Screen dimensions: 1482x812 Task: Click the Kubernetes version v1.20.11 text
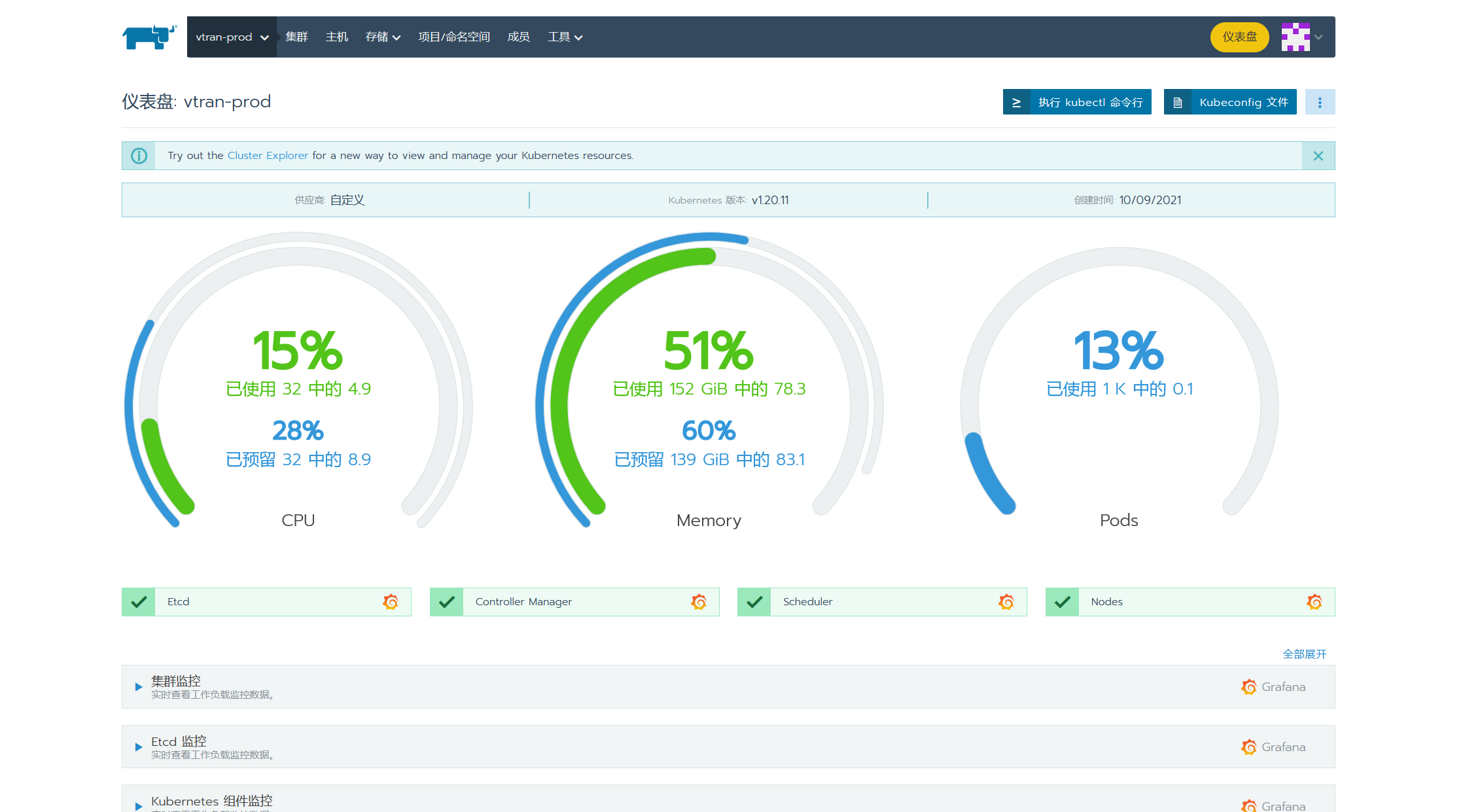(770, 200)
